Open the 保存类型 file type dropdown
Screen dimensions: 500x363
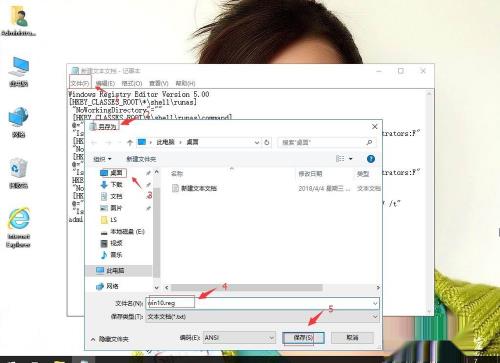(x=262, y=317)
